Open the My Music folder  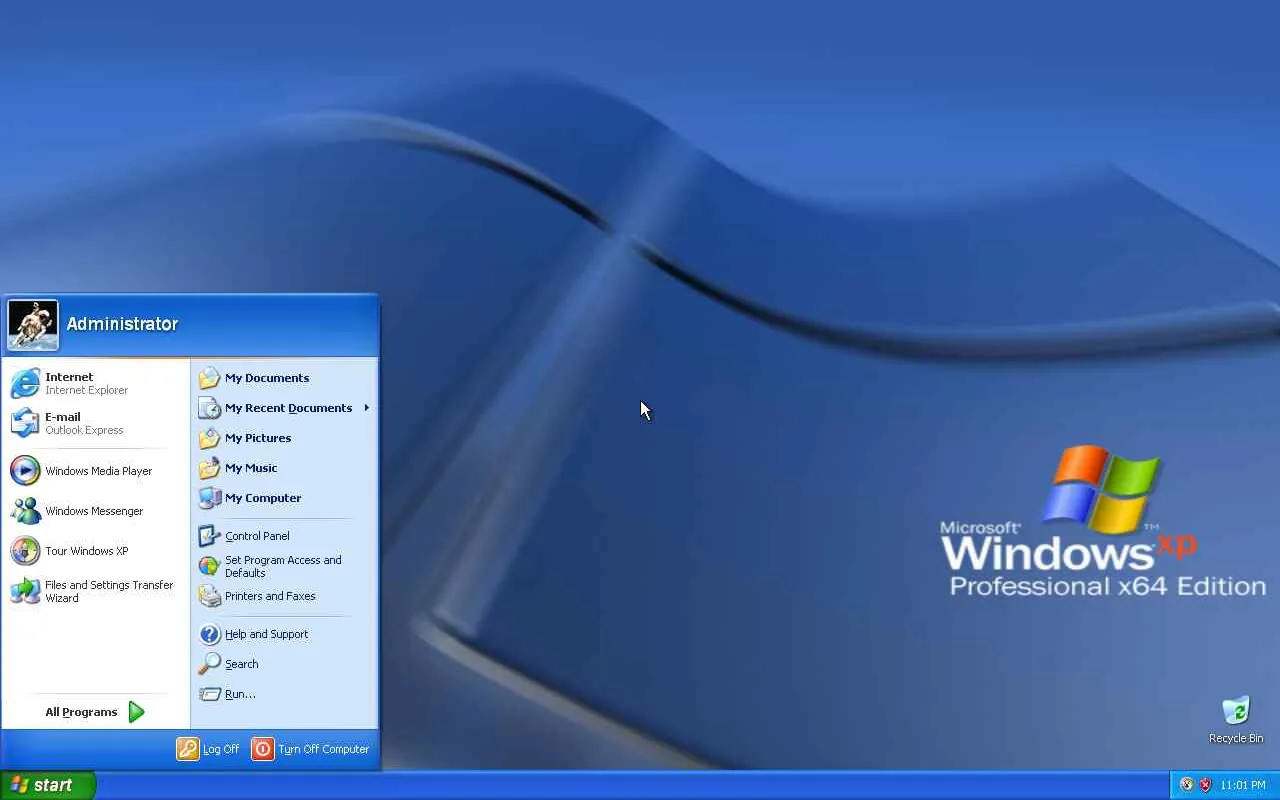tap(284, 468)
